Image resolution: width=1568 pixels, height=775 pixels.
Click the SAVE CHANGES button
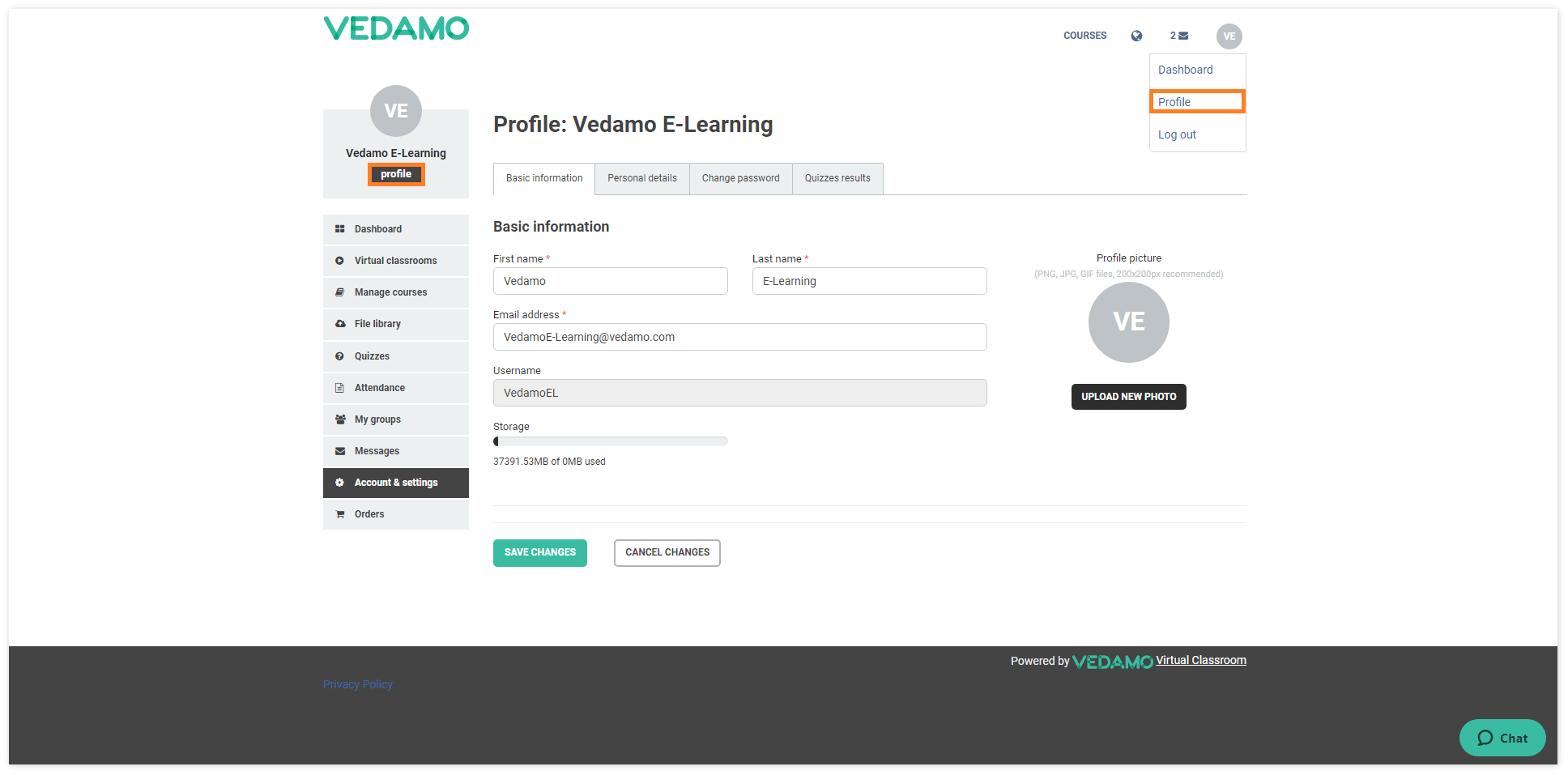540,553
